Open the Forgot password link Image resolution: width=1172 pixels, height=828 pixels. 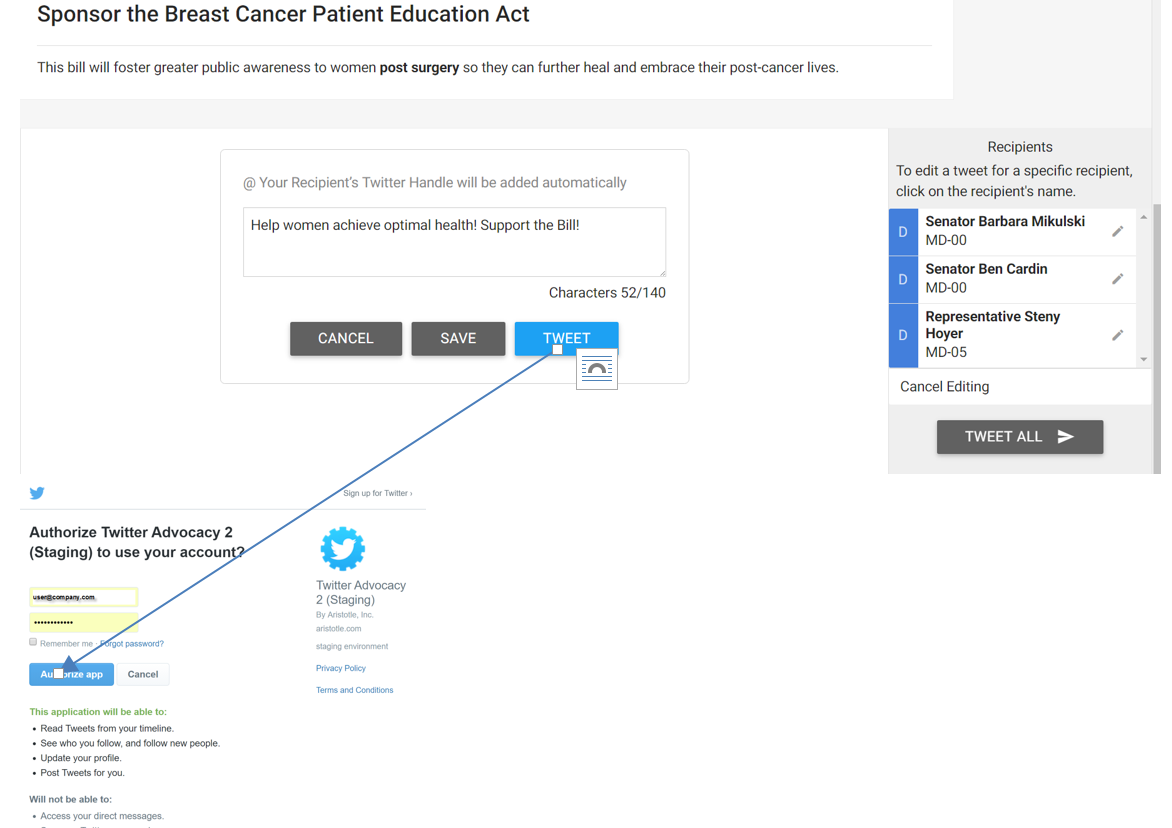(x=134, y=643)
